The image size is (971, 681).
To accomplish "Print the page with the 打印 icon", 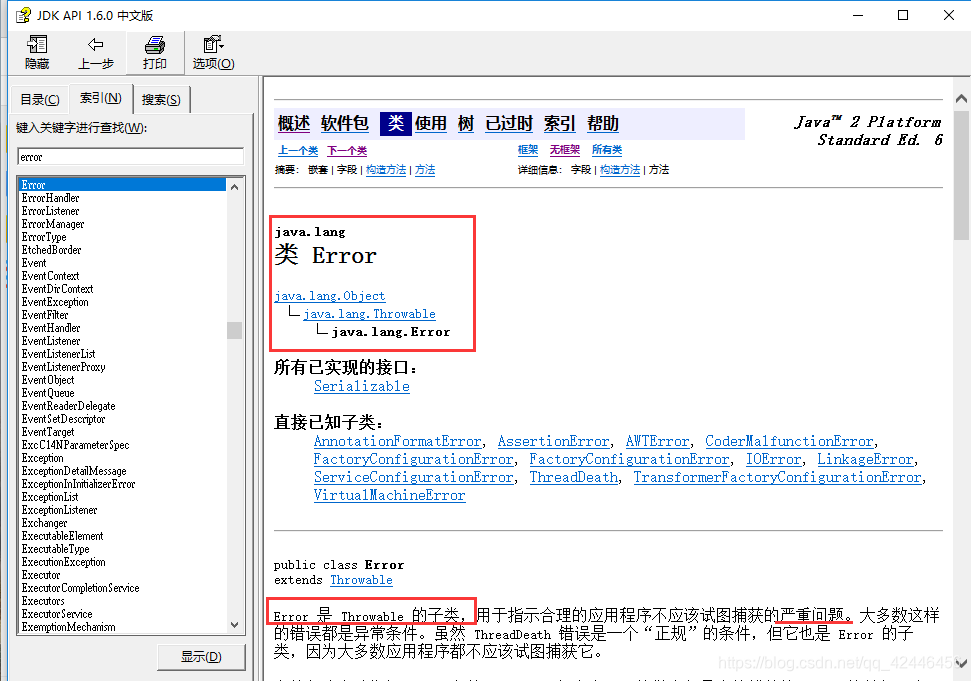I will click(x=155, y=53).
